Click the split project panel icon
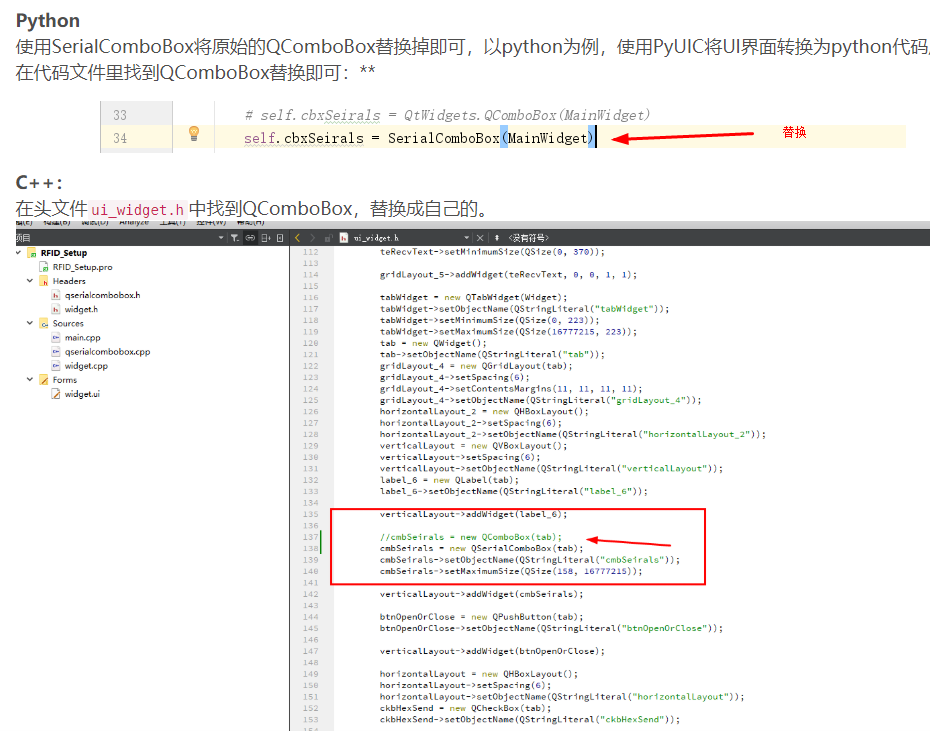 266,238
